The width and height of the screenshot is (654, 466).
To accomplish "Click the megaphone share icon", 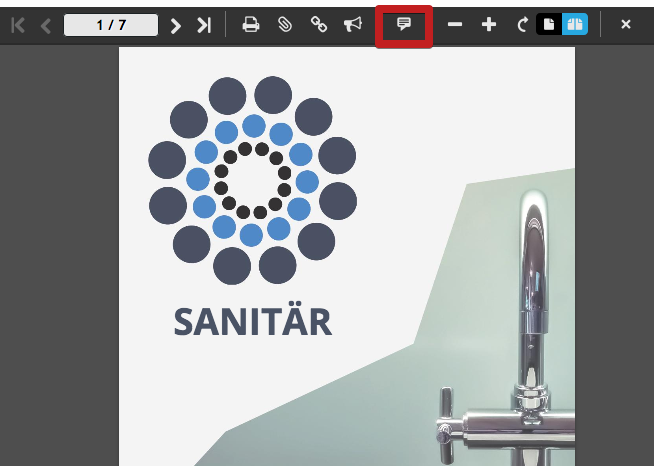I will pos(353,25).
